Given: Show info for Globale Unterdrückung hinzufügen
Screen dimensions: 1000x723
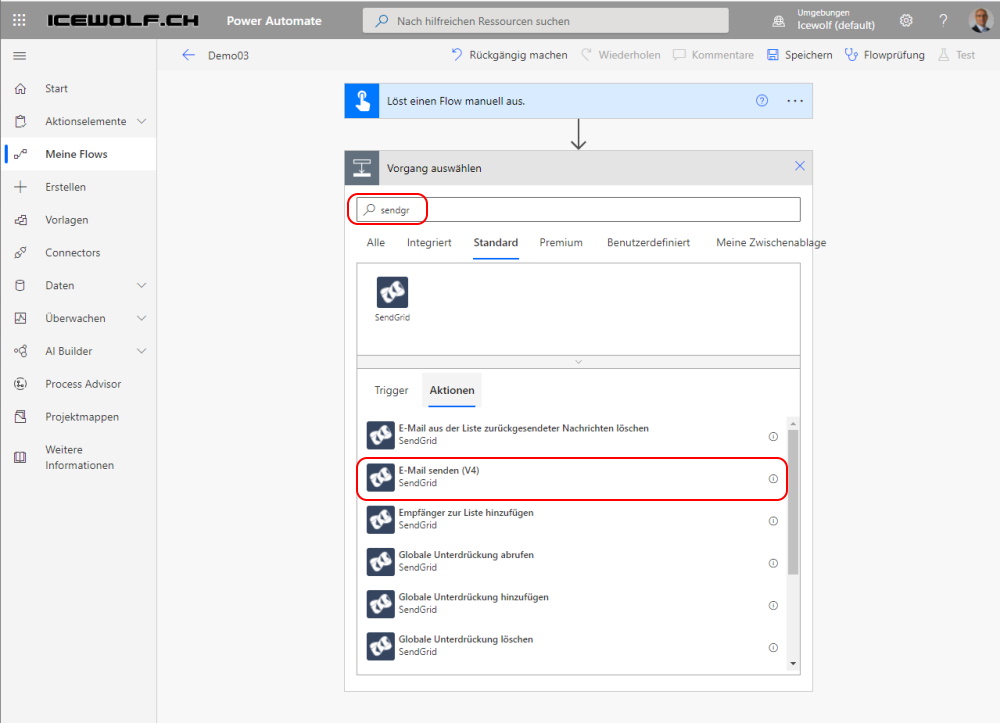Looking at the screenshot, I should pyautogui.click(x=773, y=606).
